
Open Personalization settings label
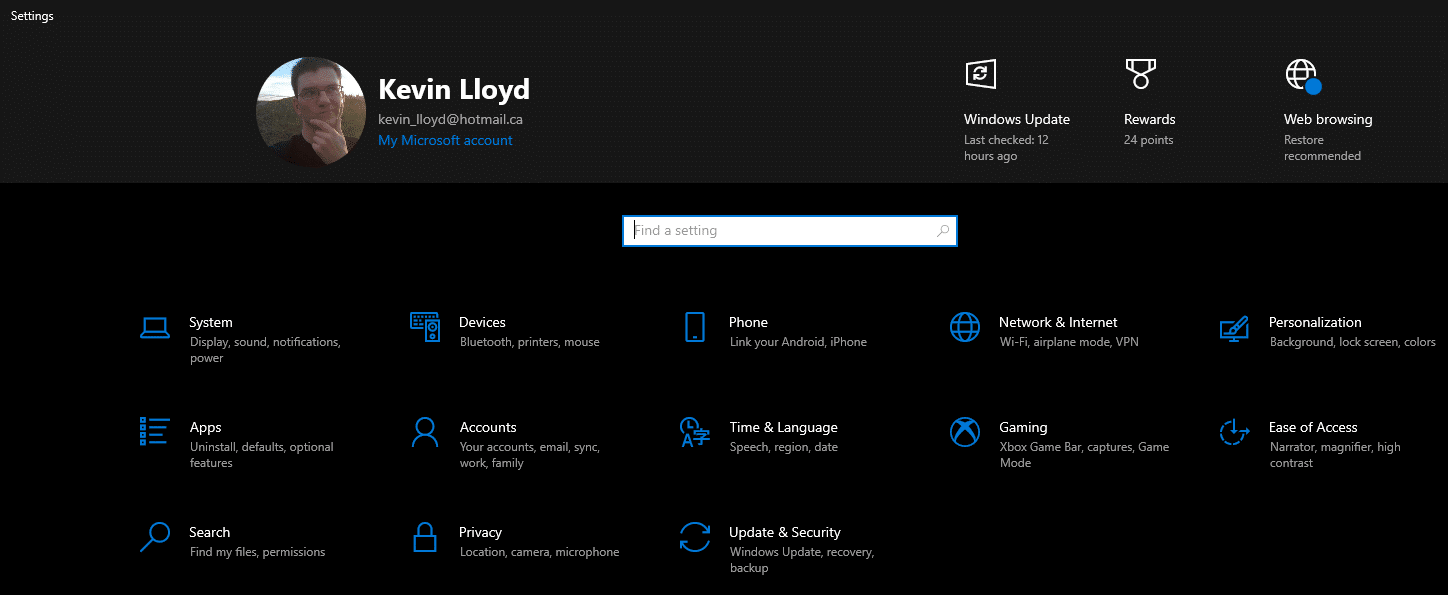pyautogui.click(x=1315, y=322)
